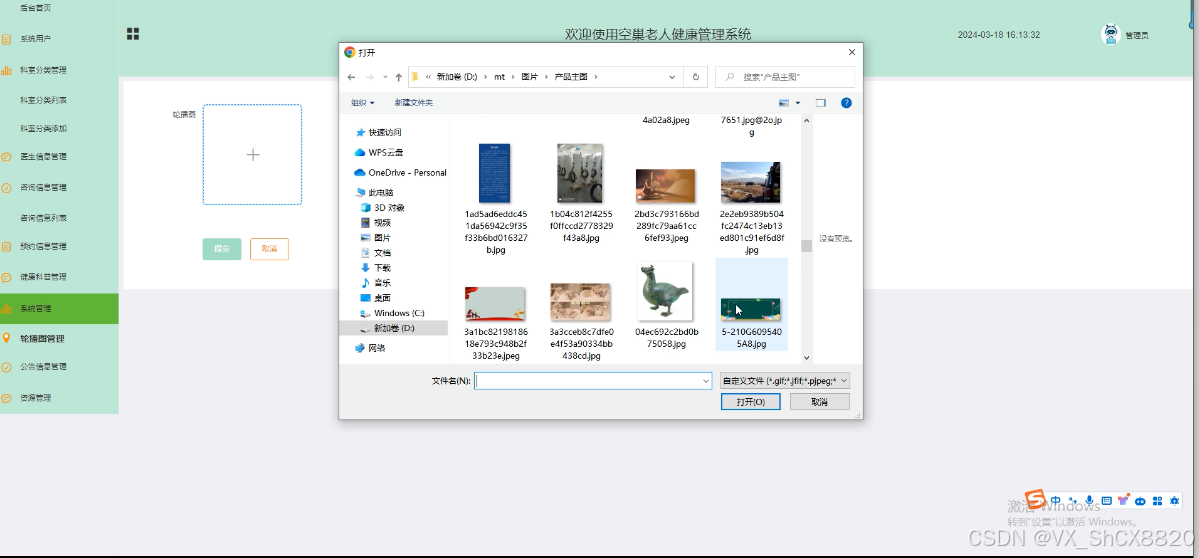
Task: Click the file list scrollbar thumb
Action: point(806,246)
